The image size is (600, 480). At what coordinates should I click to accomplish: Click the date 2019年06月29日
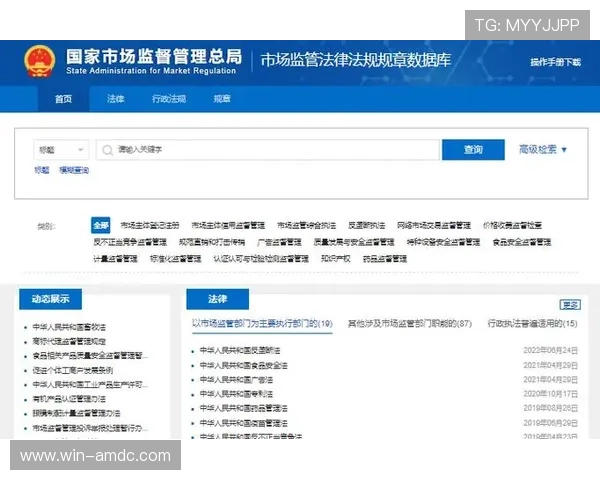coord(550,423)
